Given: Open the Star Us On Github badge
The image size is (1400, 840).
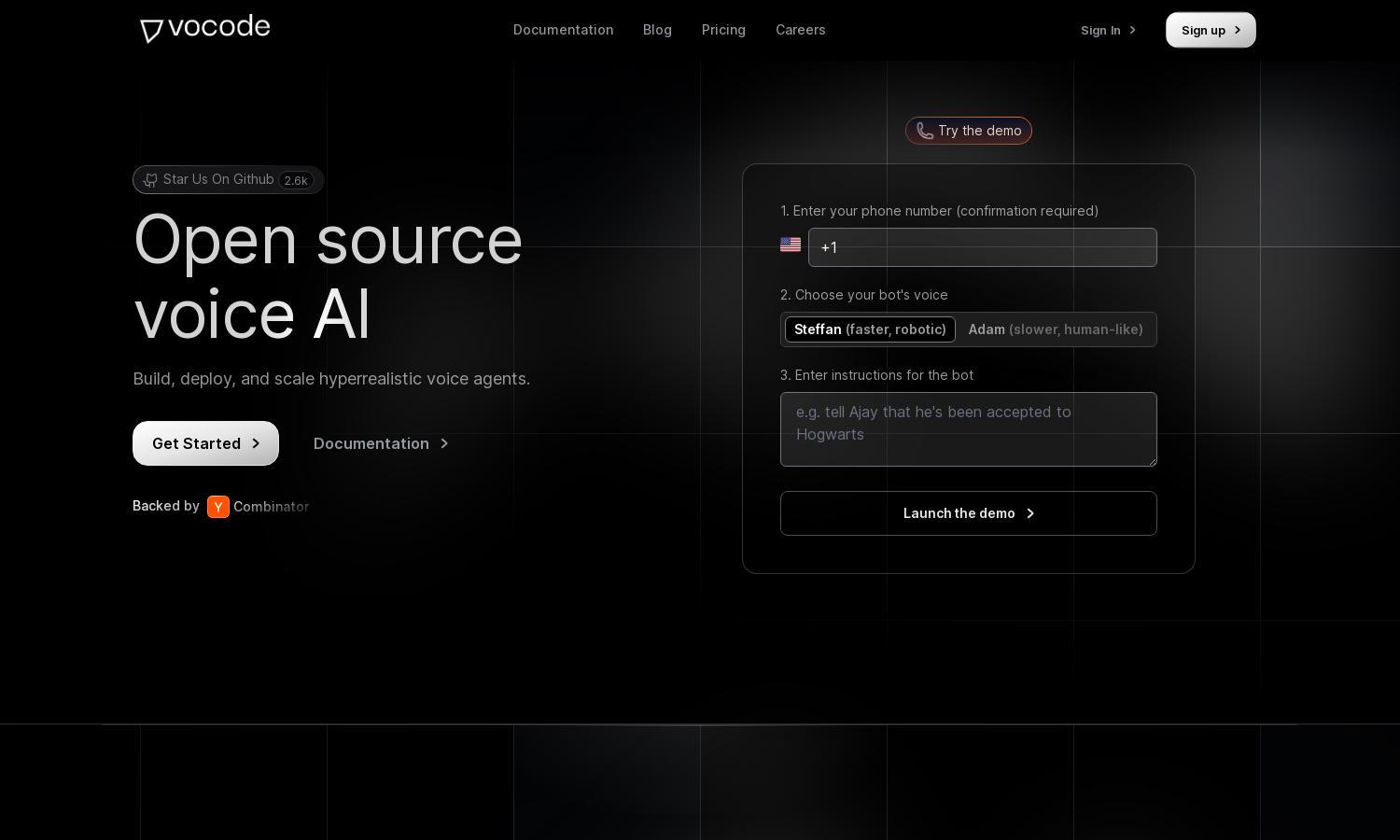Looking at the screenshot, I should pos(228,180).
